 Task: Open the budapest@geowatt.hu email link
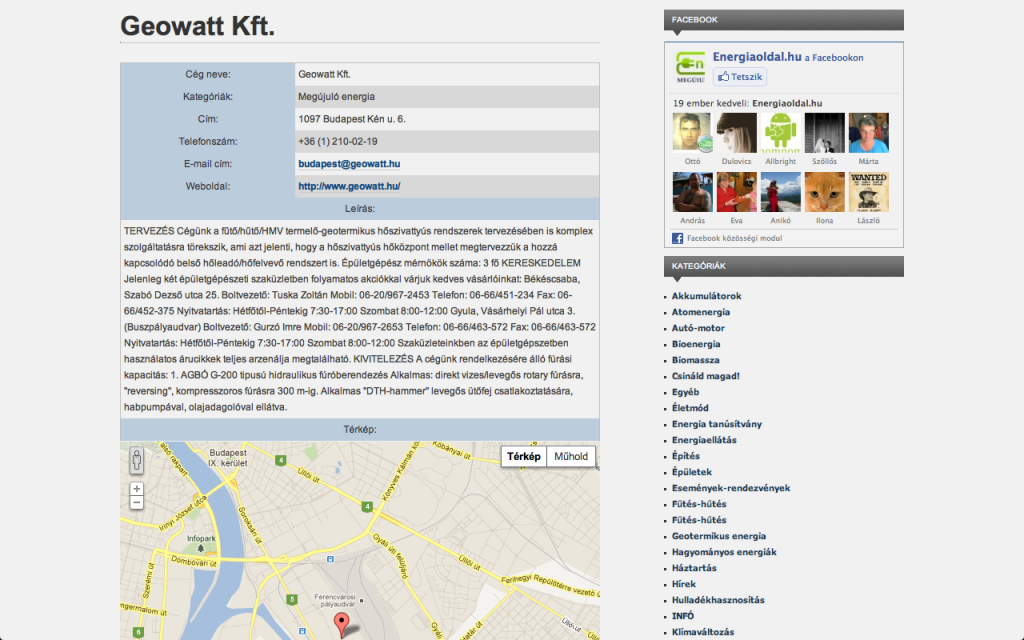pos(349,163)
